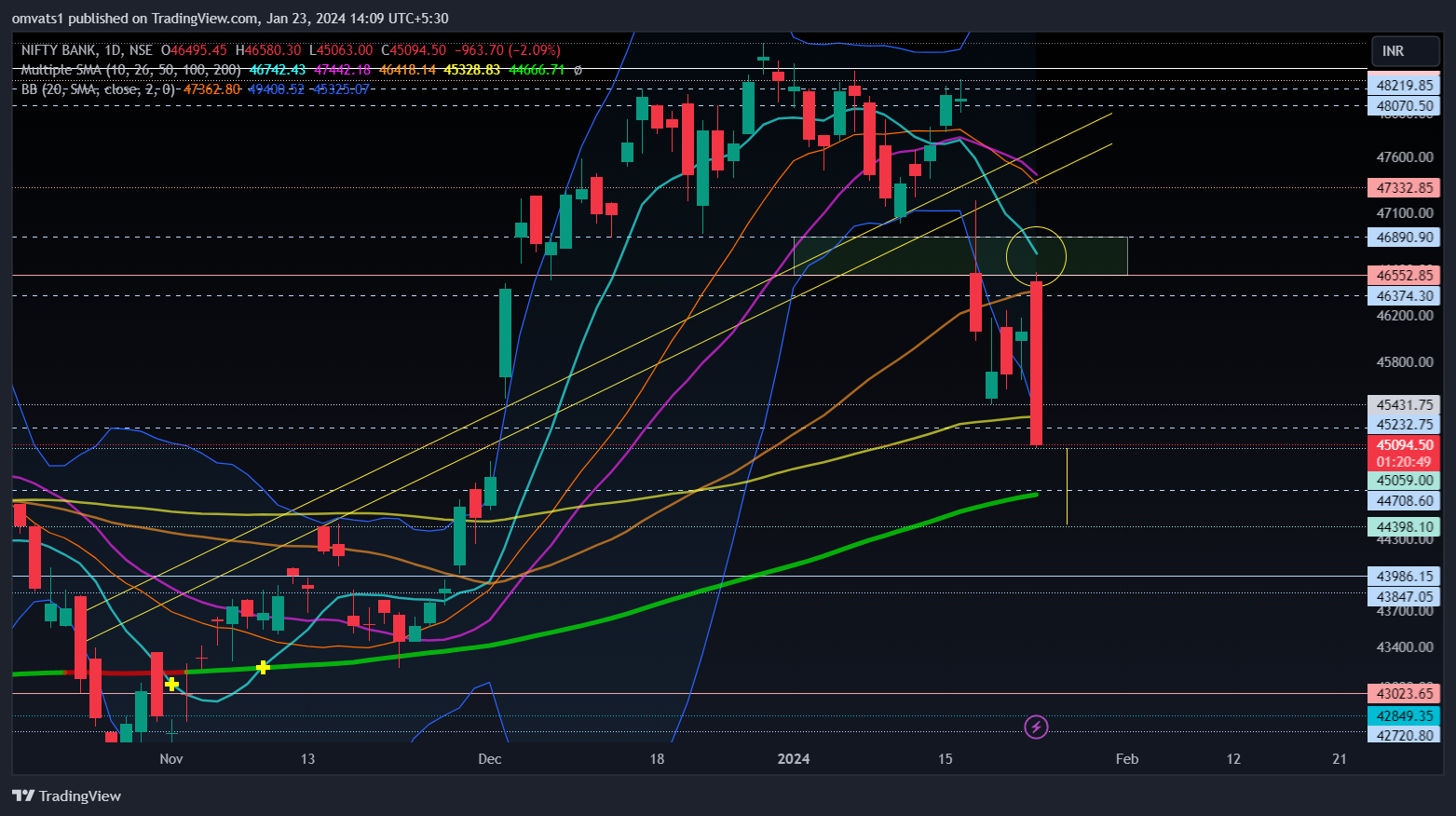Click the open price O46495.45
Image resolution: width=1456 pixels, height=816 pixels.
click(194, 50)
